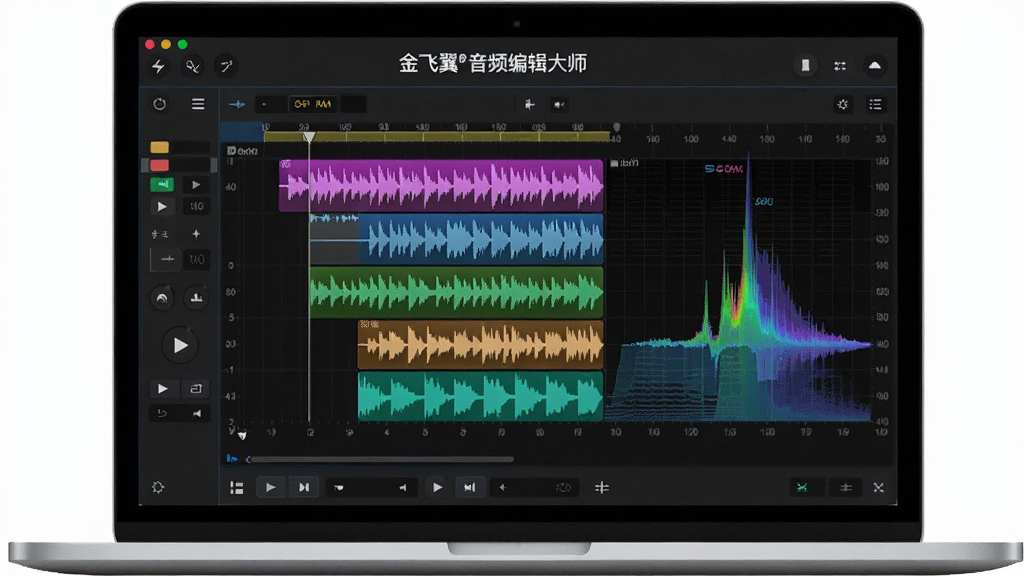The width and height of the screenshot is (1024, 576).
Task: Click the blue waveform icon in toolbar
Action: click(237, 104)
